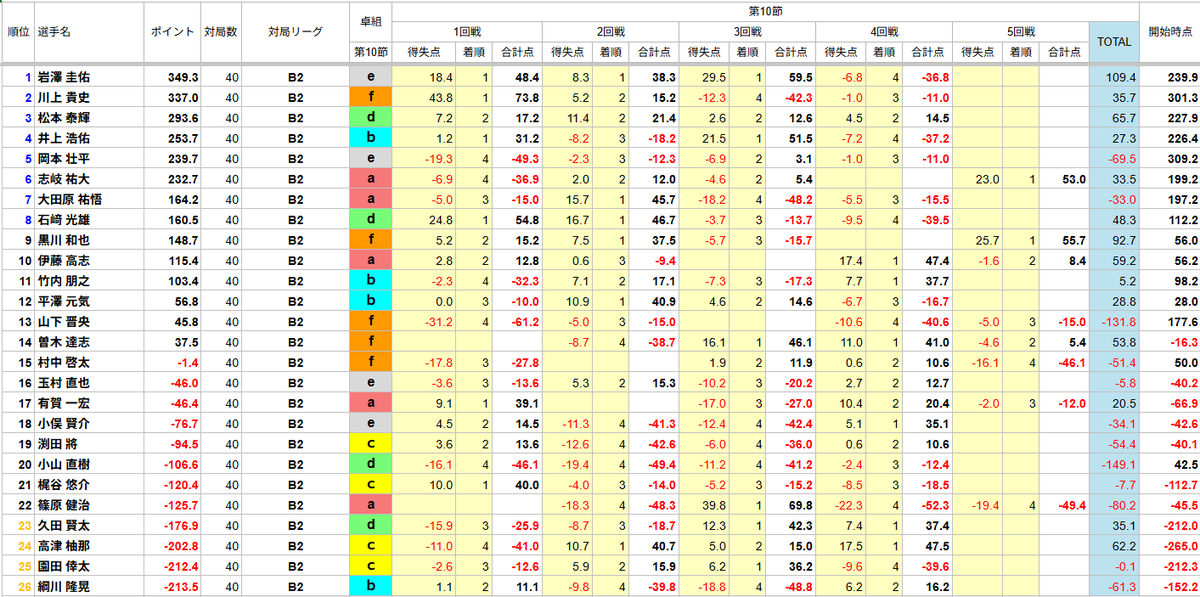The width and height of the screenshot is (1200, 597).
Task: Select player name 有賀 一宏
Action: (x=63, y=403)
